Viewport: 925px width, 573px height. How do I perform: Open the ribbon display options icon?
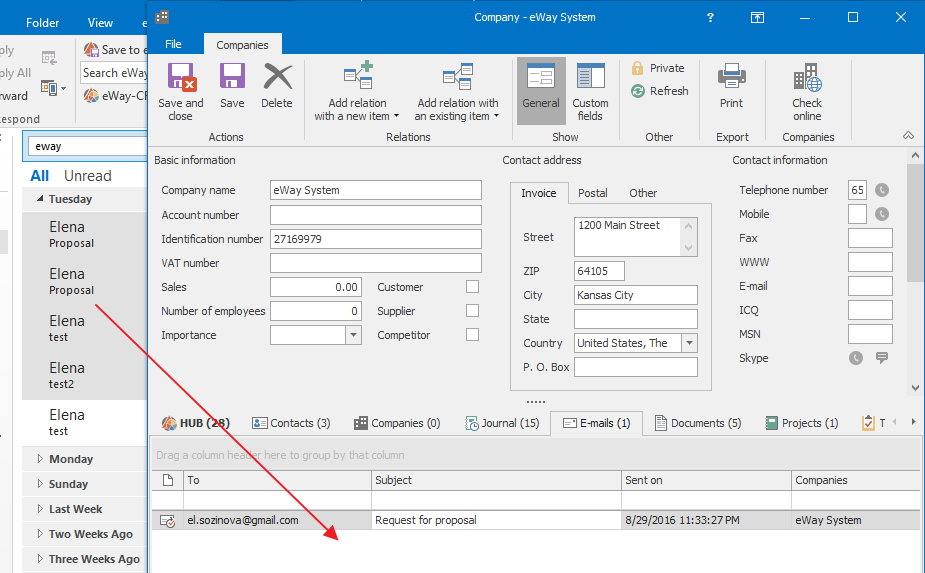click(757, 17)
